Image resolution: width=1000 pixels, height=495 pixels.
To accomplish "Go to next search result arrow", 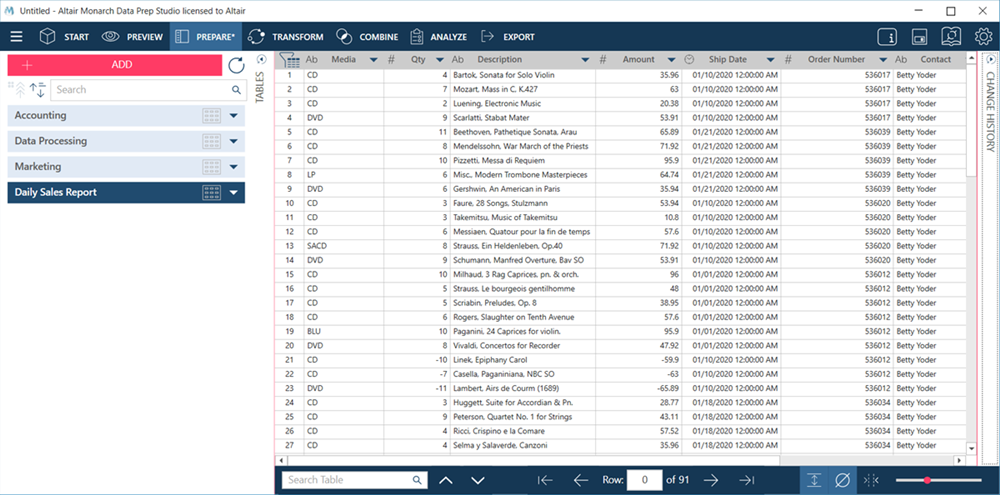I will 478,480.
